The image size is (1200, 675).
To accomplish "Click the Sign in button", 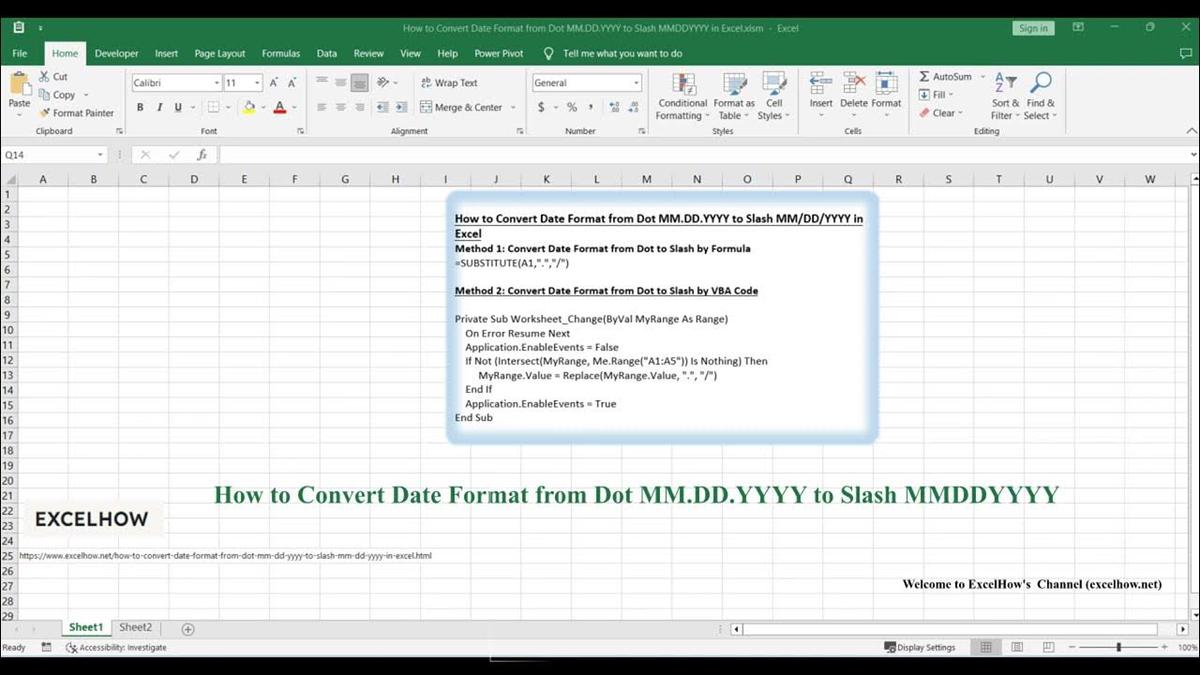I will pyautogui.click(x=1032, y=28).
